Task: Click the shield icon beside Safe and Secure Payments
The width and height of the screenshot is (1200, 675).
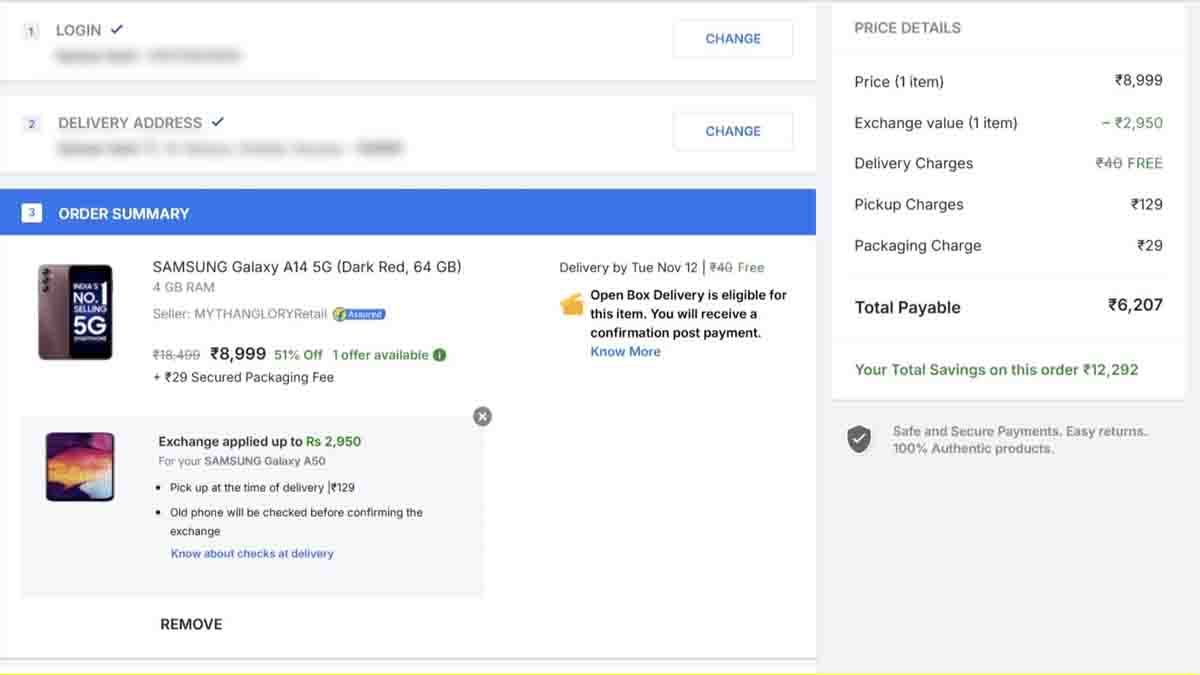Action: point(859,439)
